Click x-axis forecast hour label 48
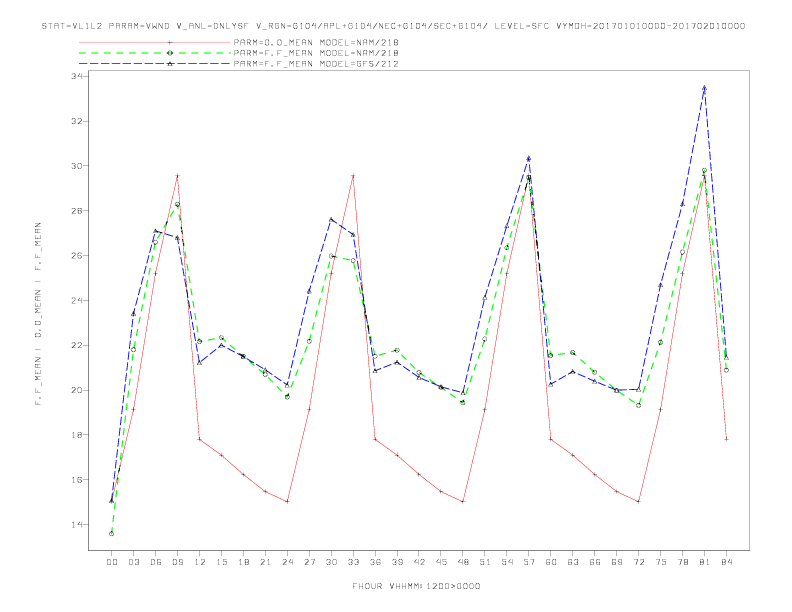792x612 pixels. pos(463,562)
